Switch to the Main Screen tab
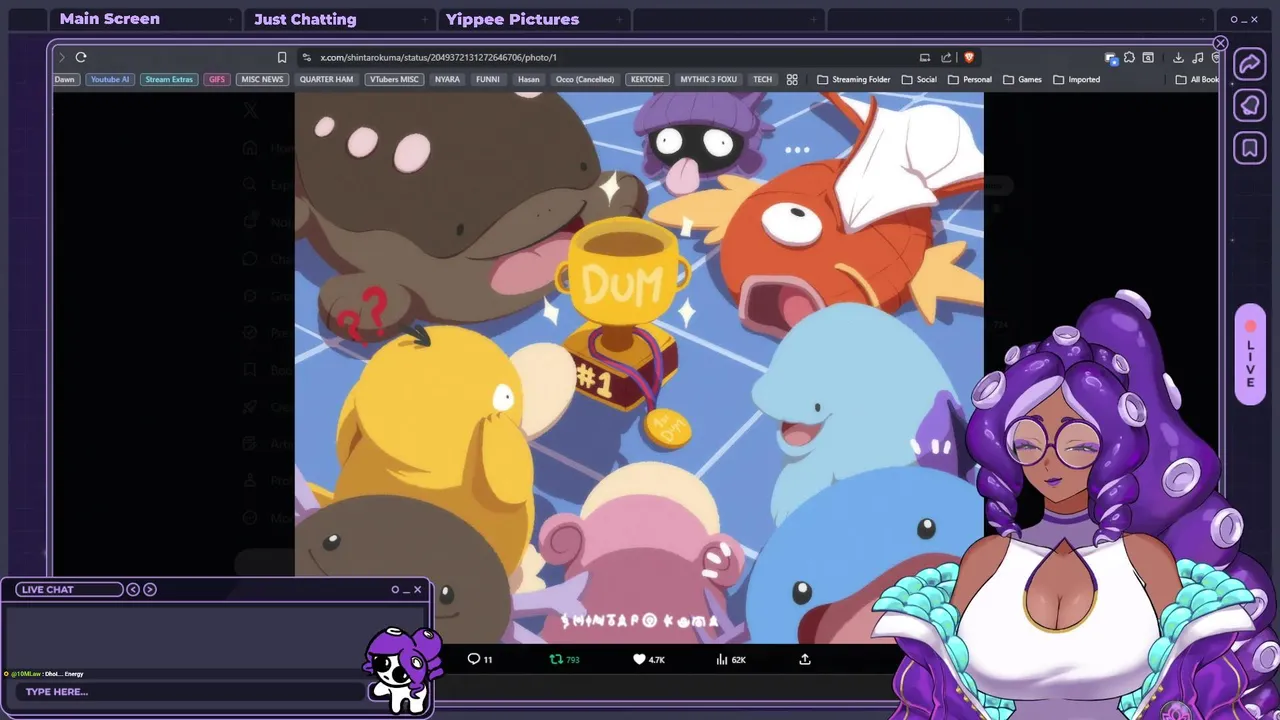 pyautogui.click(x=145, y=19)
